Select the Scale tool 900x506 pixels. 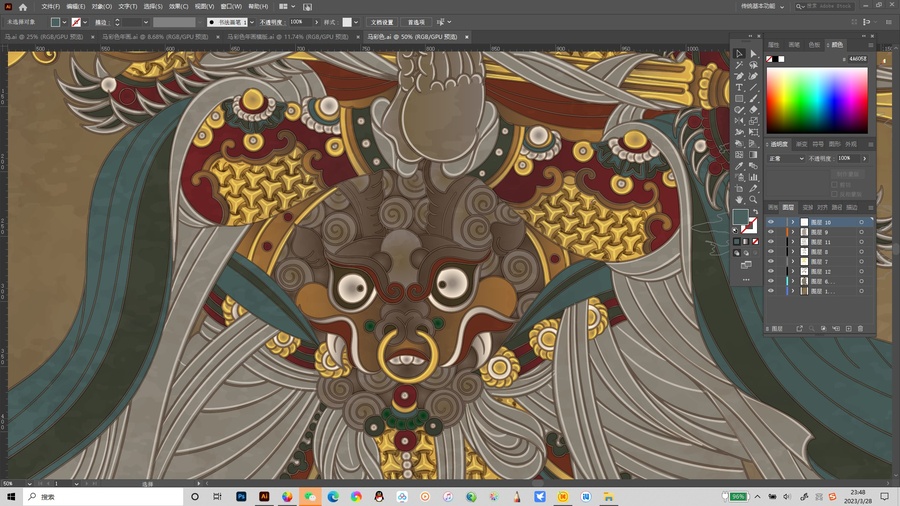pos(753,121)
